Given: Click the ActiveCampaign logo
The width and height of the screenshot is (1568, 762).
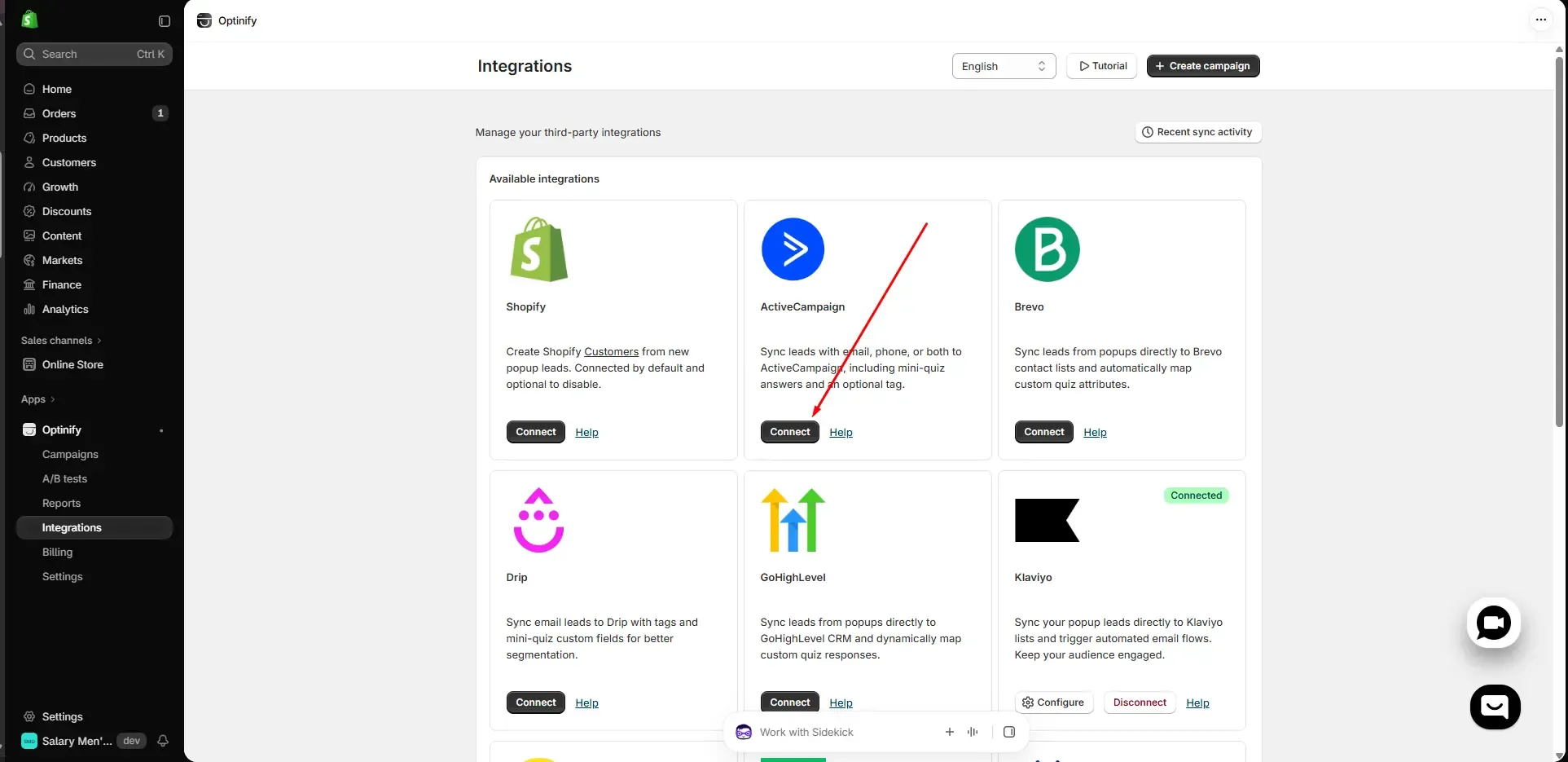Looking at the screenshot, I should pyautogui.click(x=793, y=249).
